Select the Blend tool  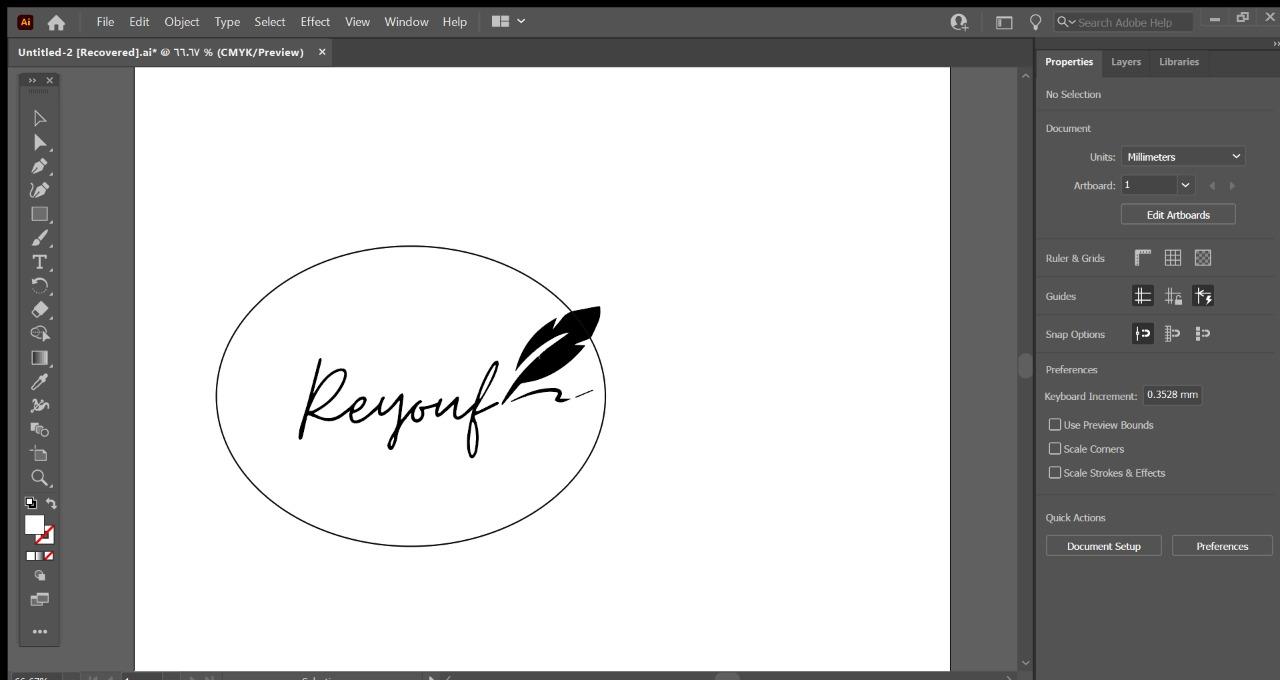40,430
